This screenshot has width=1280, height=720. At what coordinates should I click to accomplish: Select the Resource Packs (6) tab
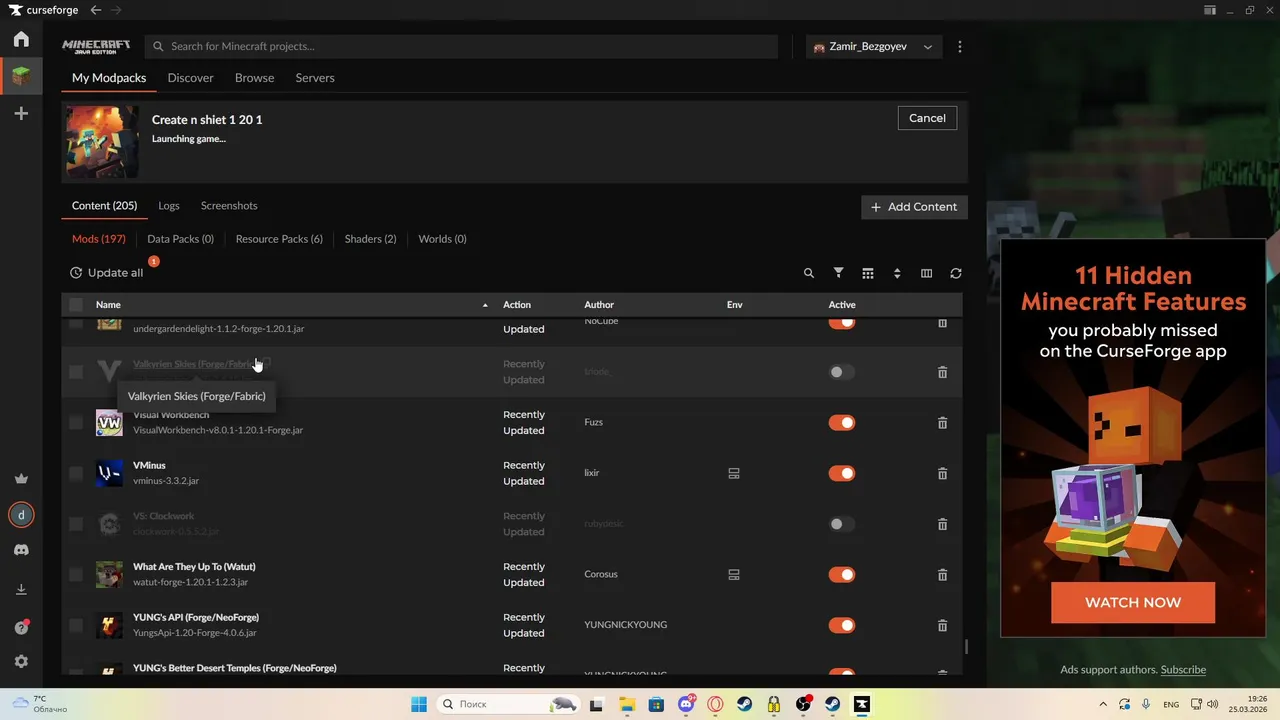click(279, 239)
